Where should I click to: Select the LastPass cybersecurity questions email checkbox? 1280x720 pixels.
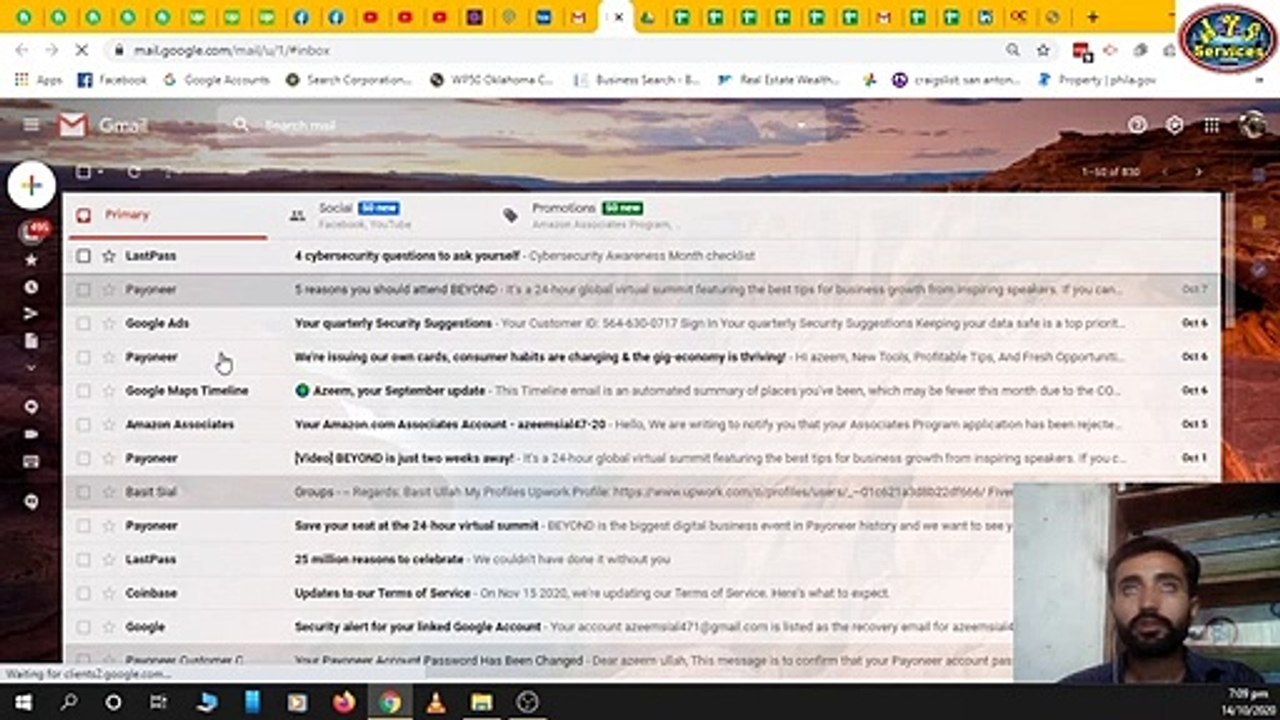click(84, 256)
